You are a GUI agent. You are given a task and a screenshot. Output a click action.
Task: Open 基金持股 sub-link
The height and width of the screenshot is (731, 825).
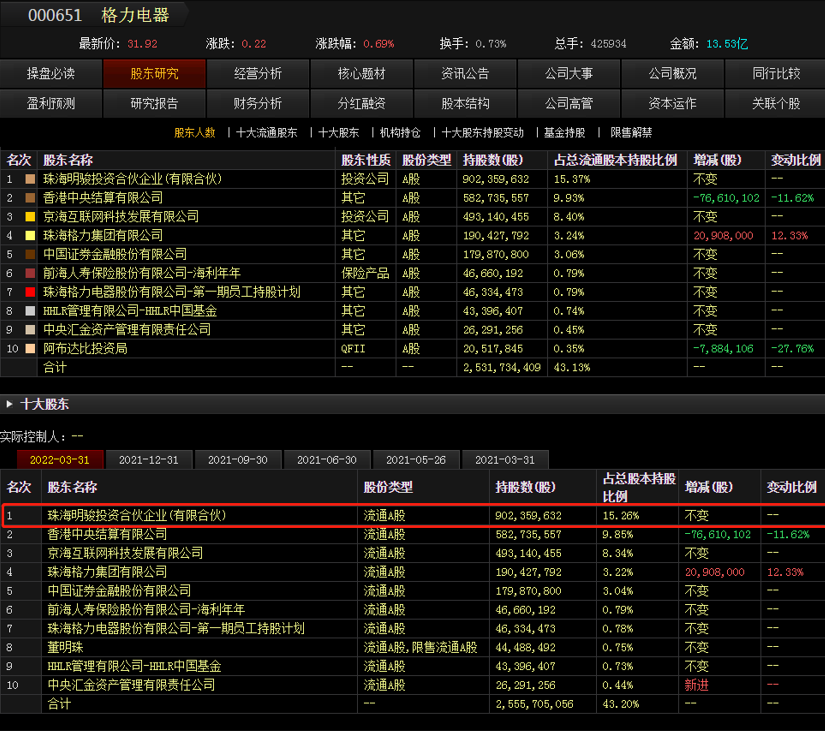[x=565, y=133]
